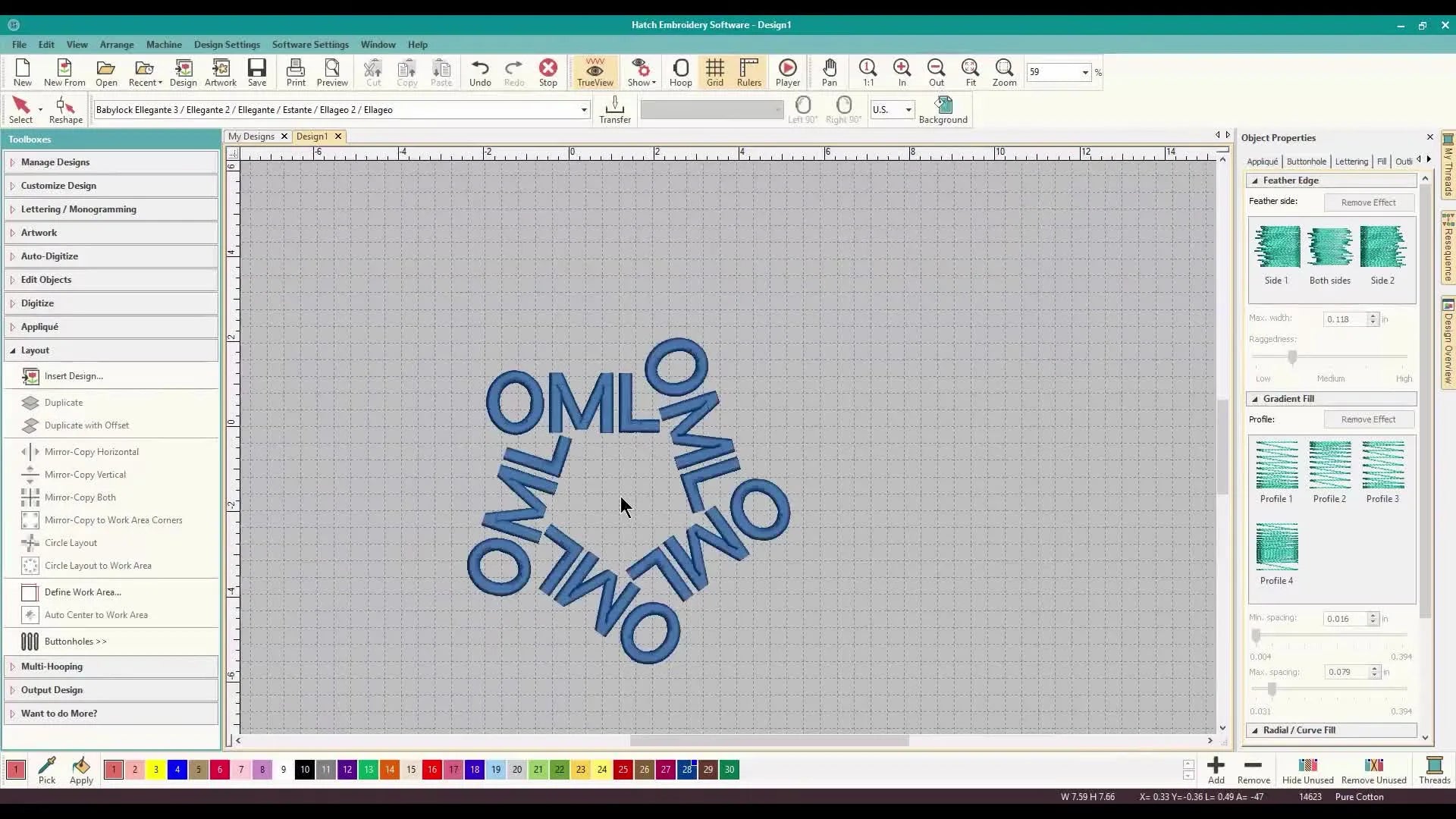Screen dimensions: 1456x819
Task: Click the Print icon
Action: (296, 73)
